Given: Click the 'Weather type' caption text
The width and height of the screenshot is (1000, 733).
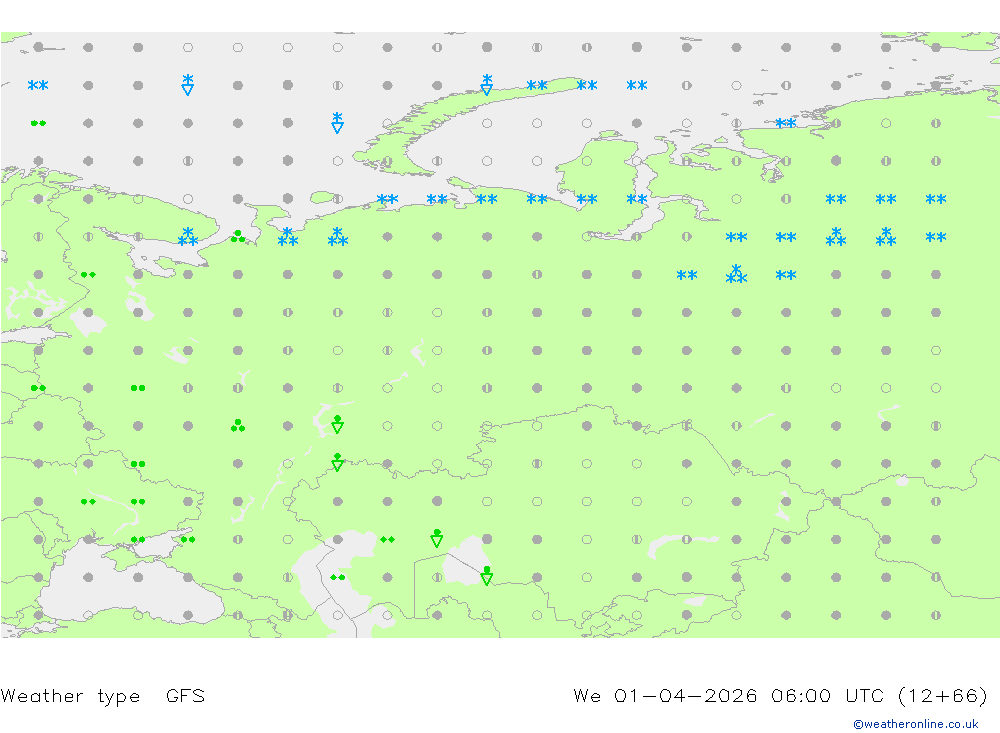Looking at the screenshot, I should 70,696.
